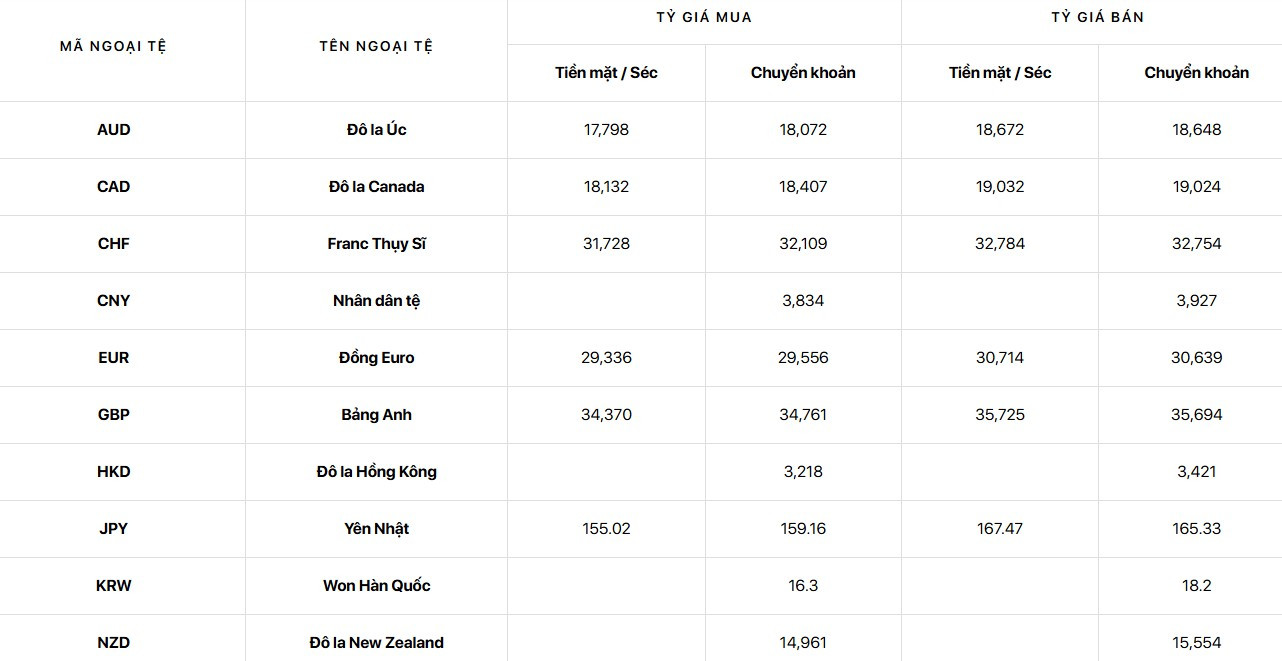Select the TỶ GIÁ MUA header

pyautogui.click(x=704, y=18)
